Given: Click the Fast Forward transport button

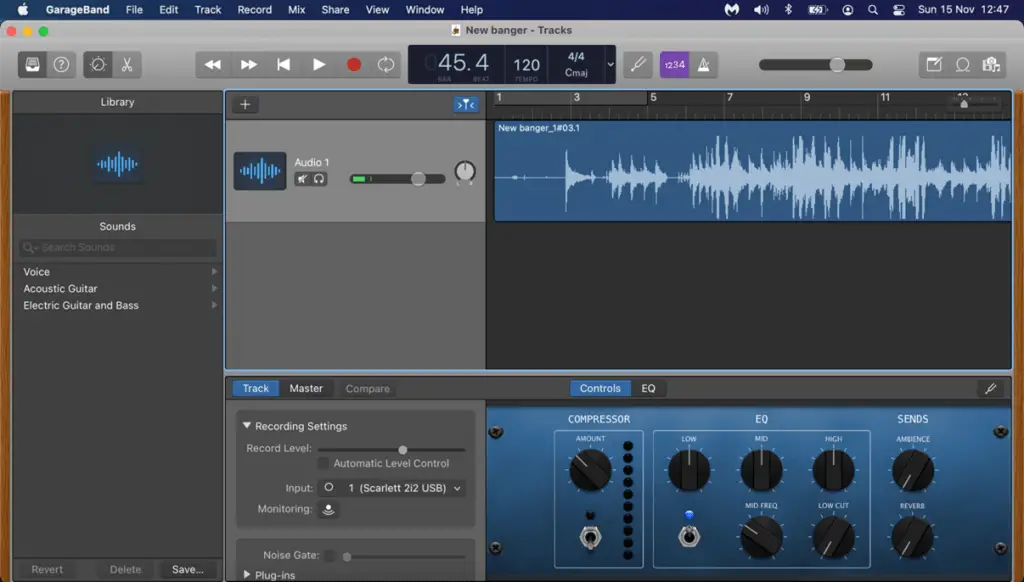Looking at the screenshot, I should [x=248, y=65].
